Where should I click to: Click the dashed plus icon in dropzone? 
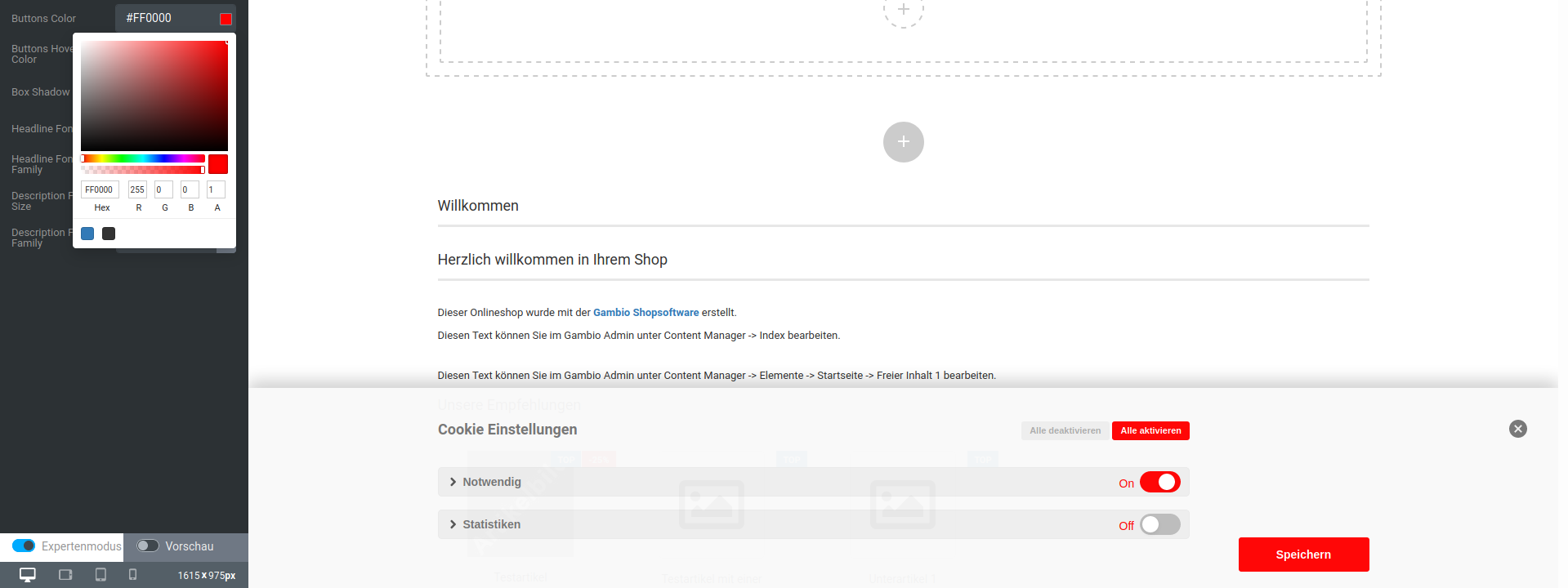903,10
